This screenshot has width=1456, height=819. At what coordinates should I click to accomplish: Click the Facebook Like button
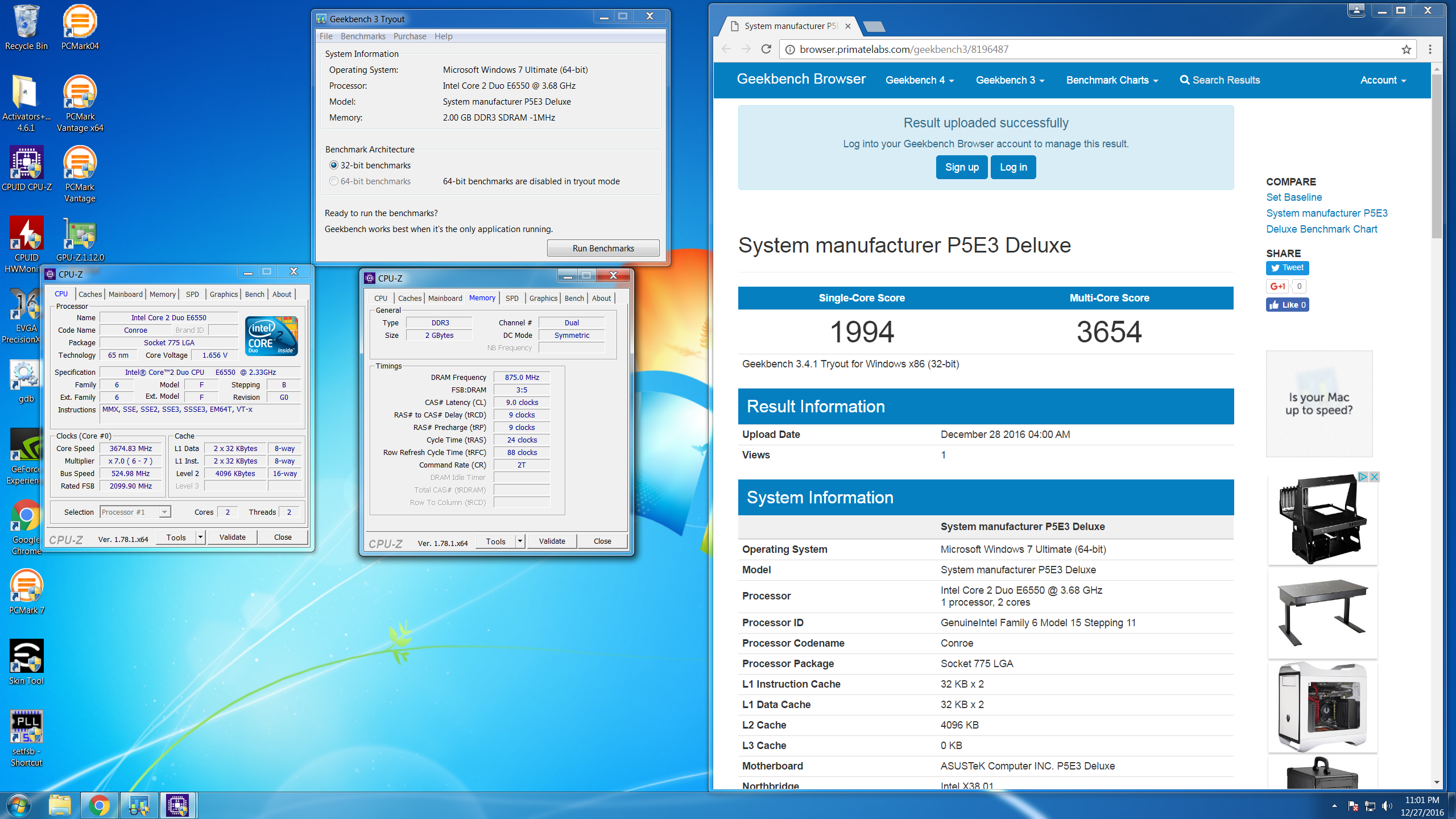coord(1287,305)
